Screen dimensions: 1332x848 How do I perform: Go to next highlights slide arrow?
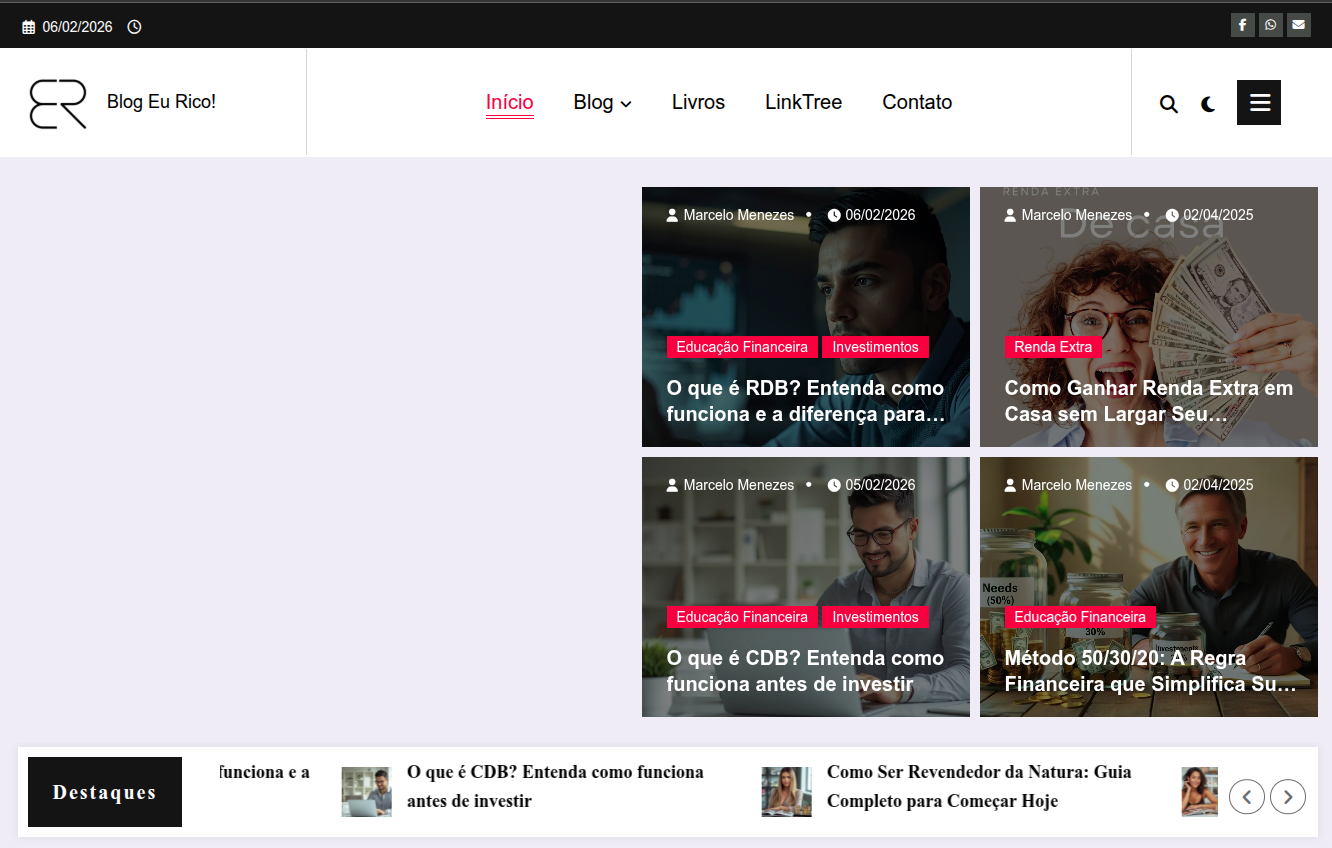coord(1287,796)
